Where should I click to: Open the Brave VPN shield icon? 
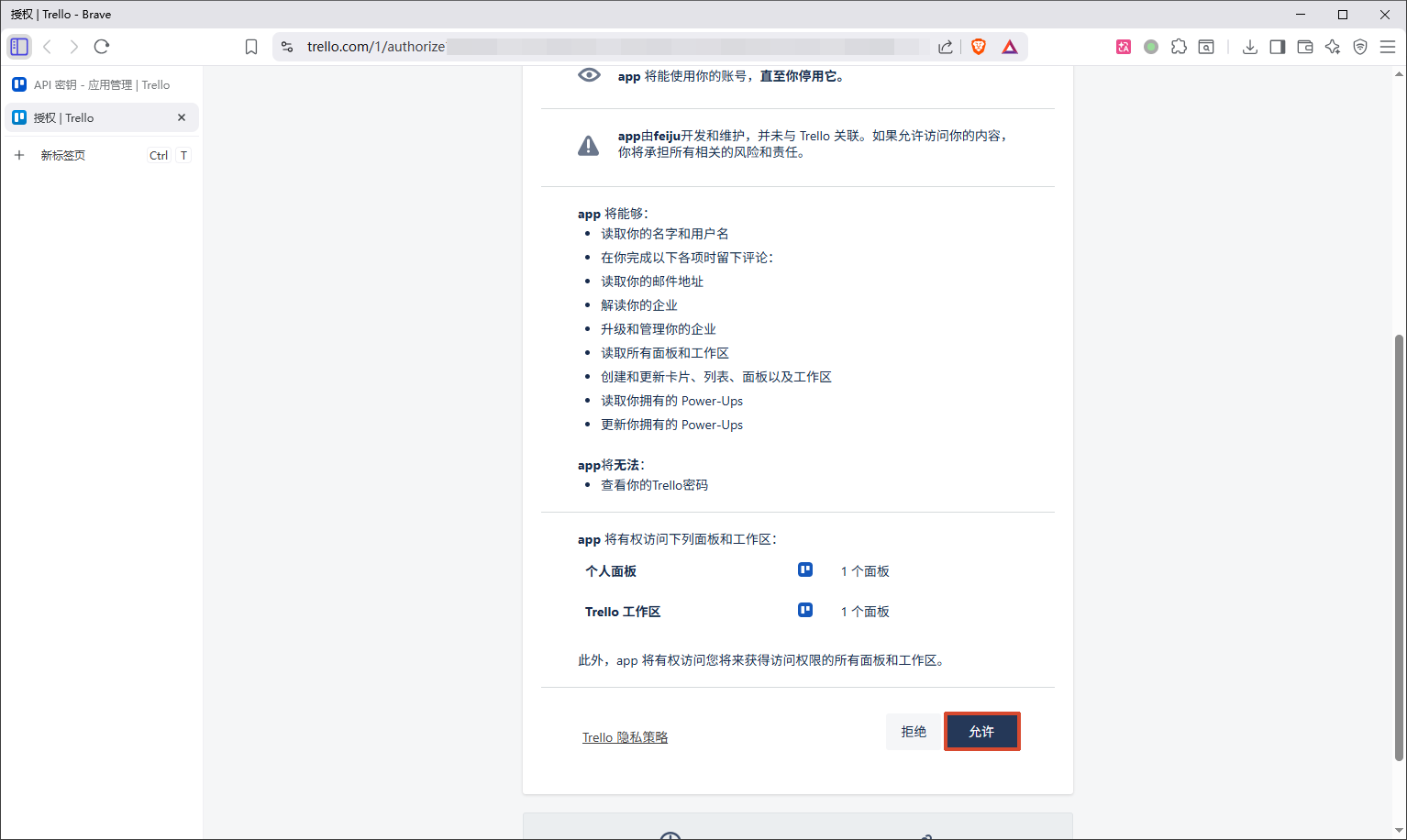1360,47
